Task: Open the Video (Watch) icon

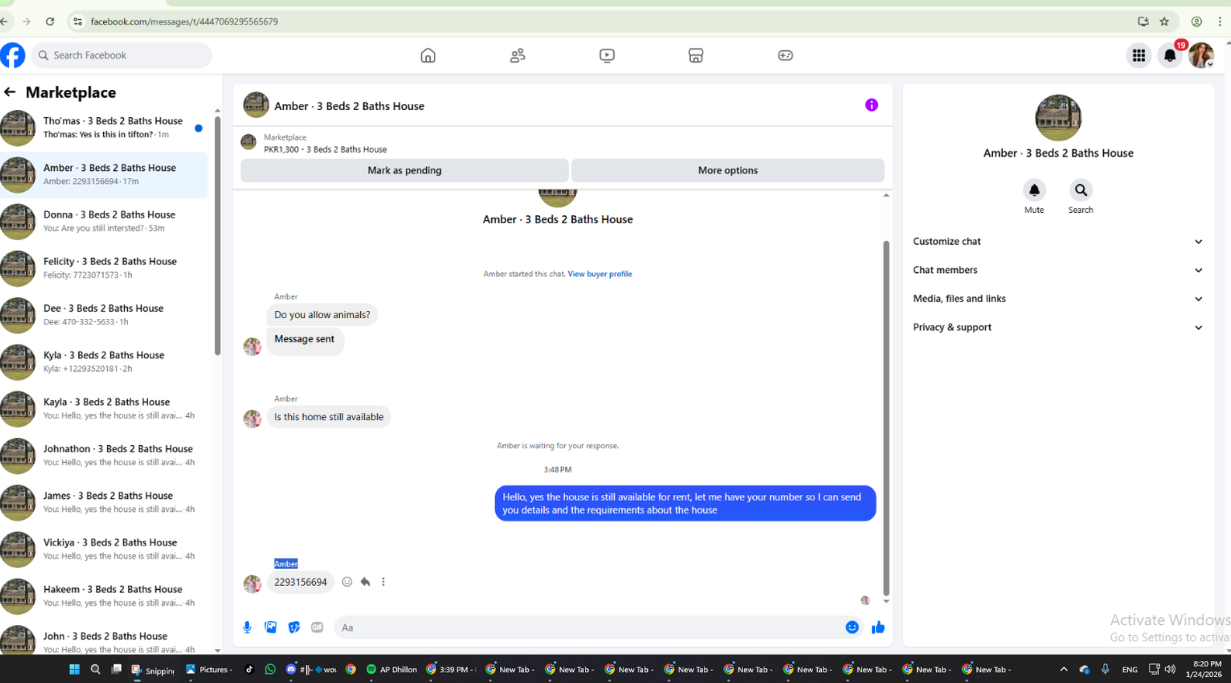Action: (607, 56)
